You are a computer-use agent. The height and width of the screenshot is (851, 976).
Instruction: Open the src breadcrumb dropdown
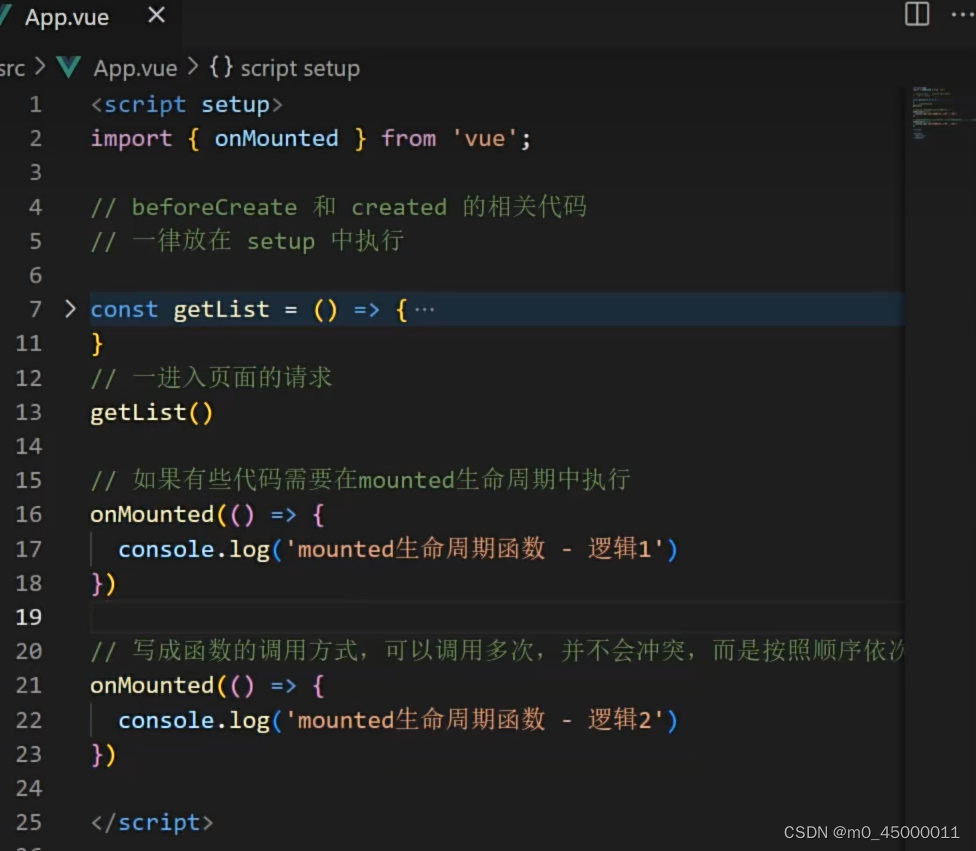[13, 68]
